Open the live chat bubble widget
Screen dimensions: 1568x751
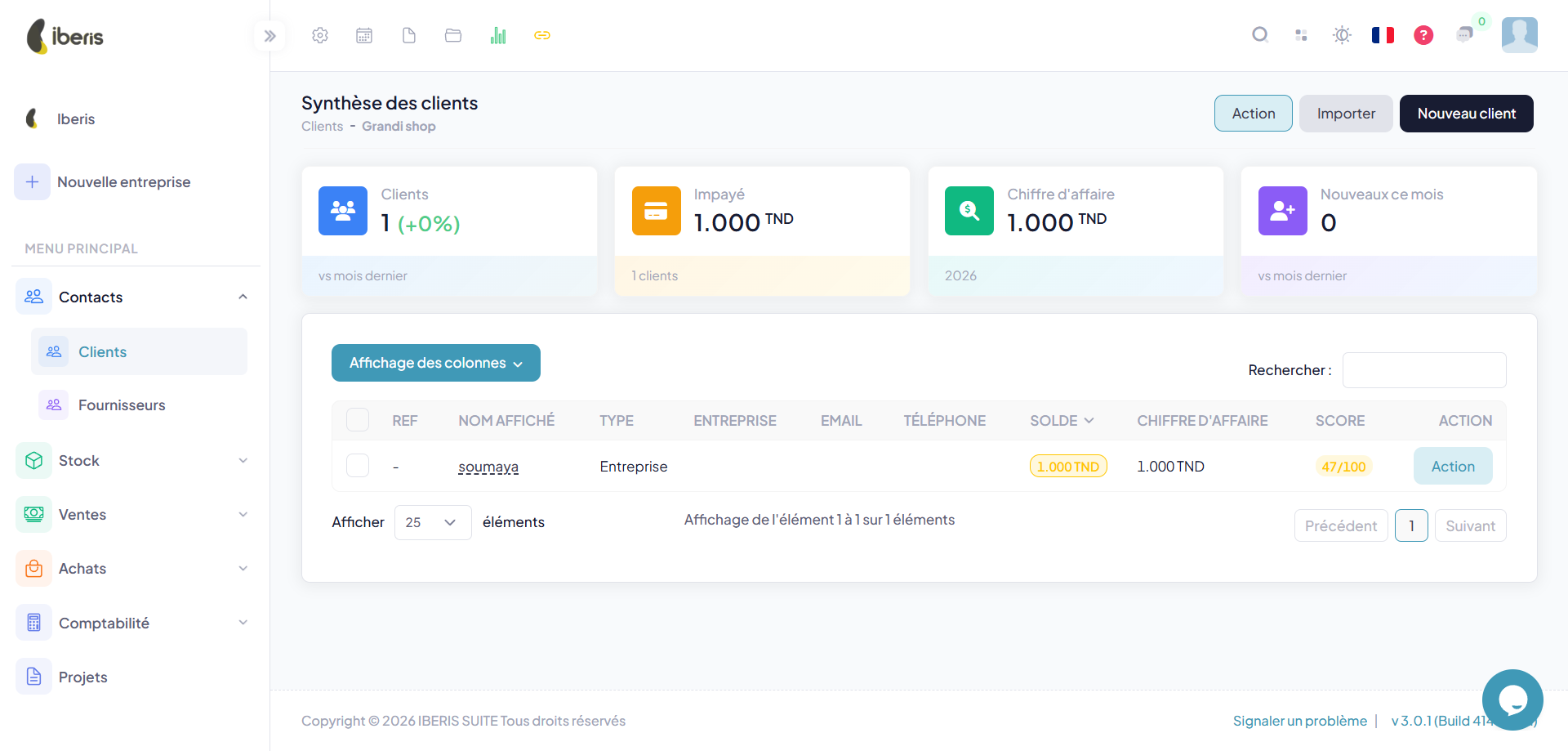[x=1512, y=700]
